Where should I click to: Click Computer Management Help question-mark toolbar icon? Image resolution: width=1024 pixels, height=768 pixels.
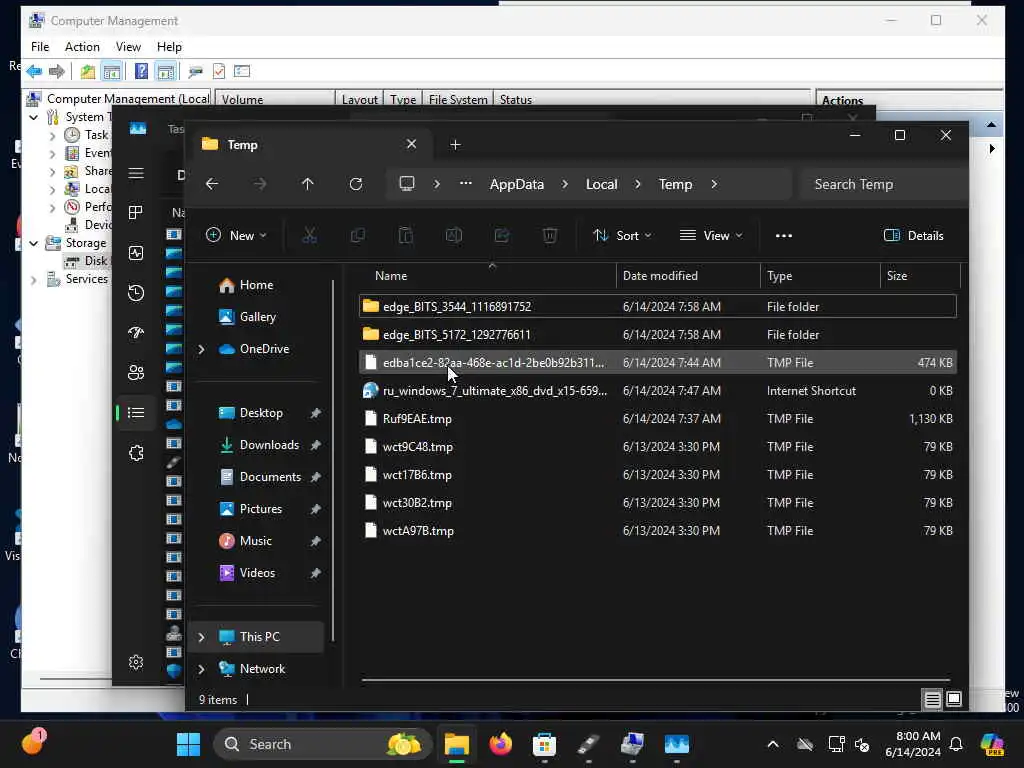point(141,71)
